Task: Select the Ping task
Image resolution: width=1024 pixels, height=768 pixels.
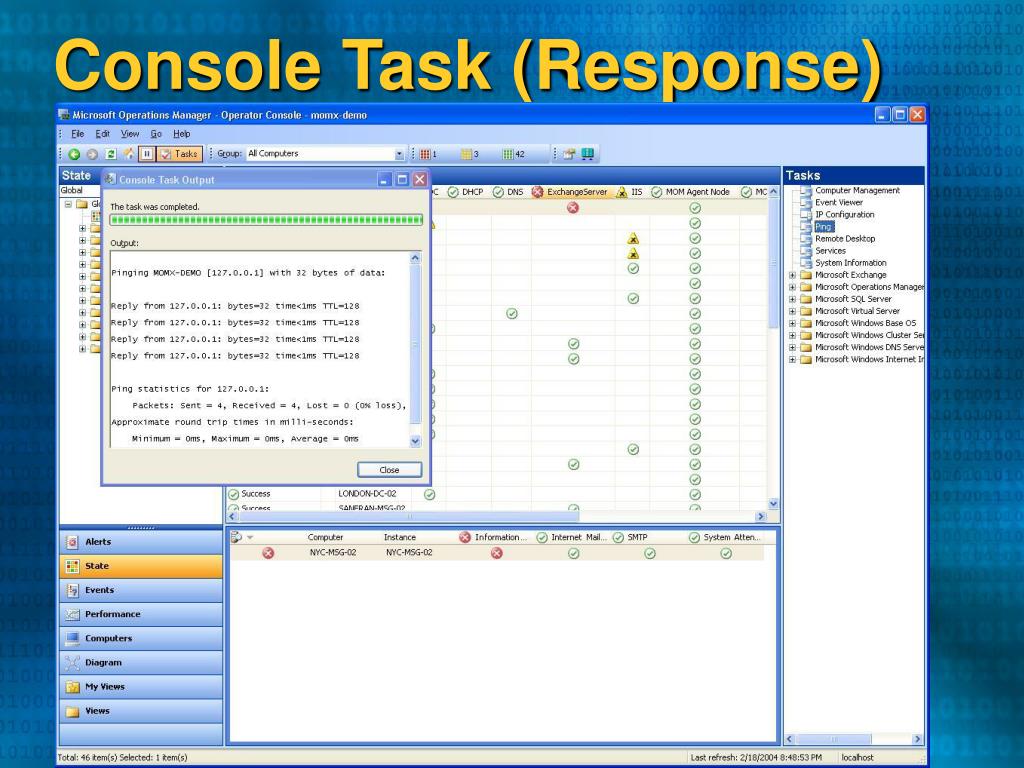Action: tap(824, 227)
